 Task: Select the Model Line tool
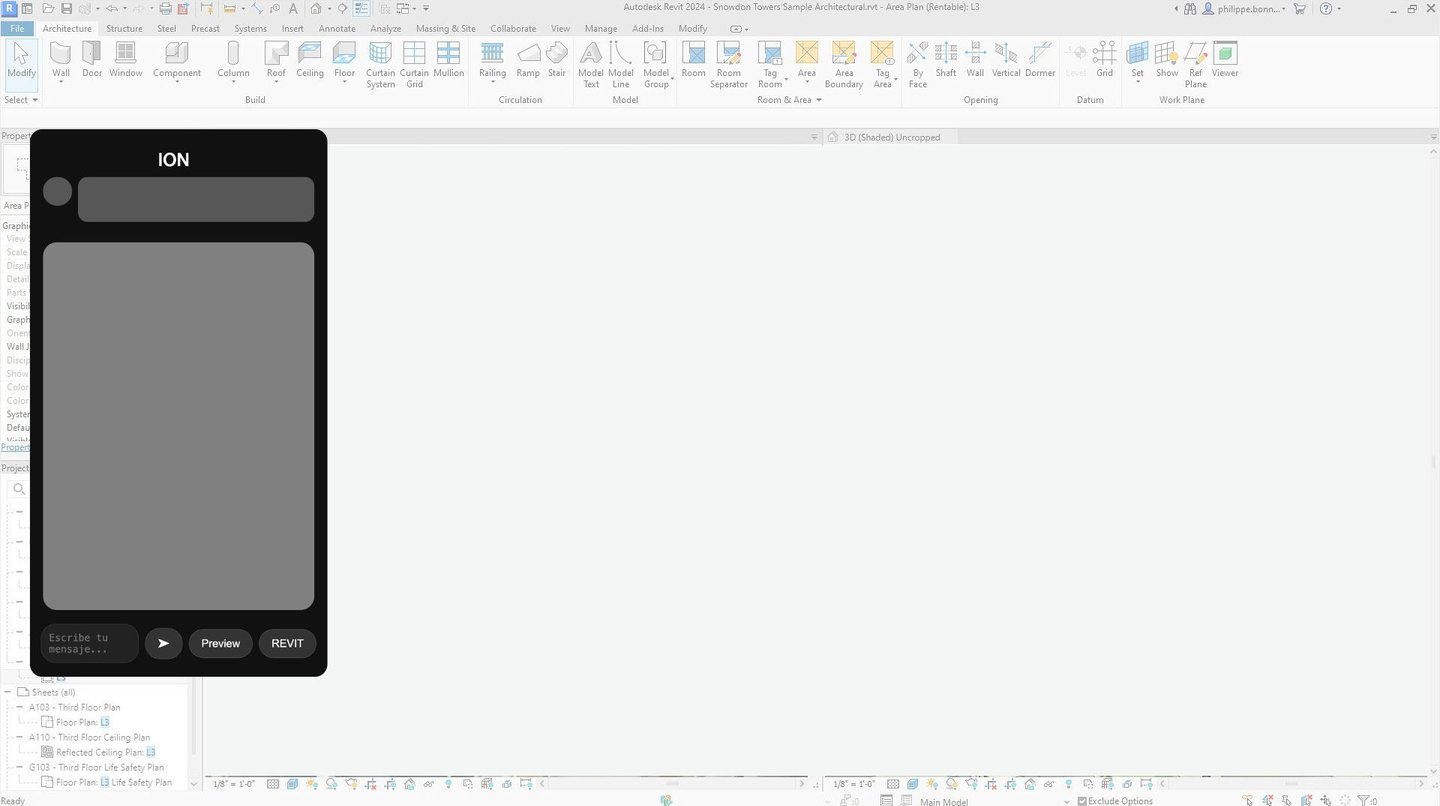(621, 65)
